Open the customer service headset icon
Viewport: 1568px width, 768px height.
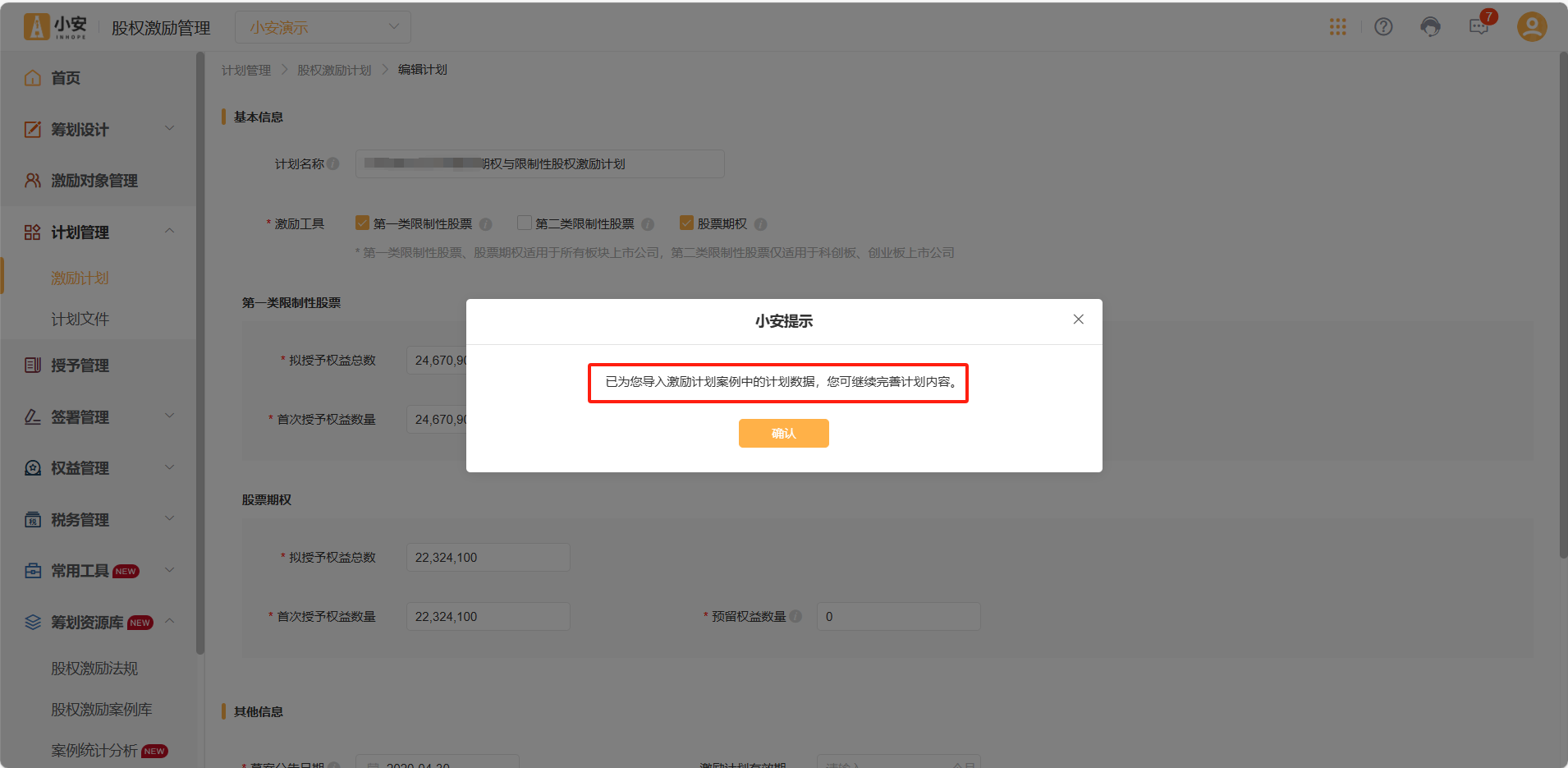click(x=1431, y=27)
